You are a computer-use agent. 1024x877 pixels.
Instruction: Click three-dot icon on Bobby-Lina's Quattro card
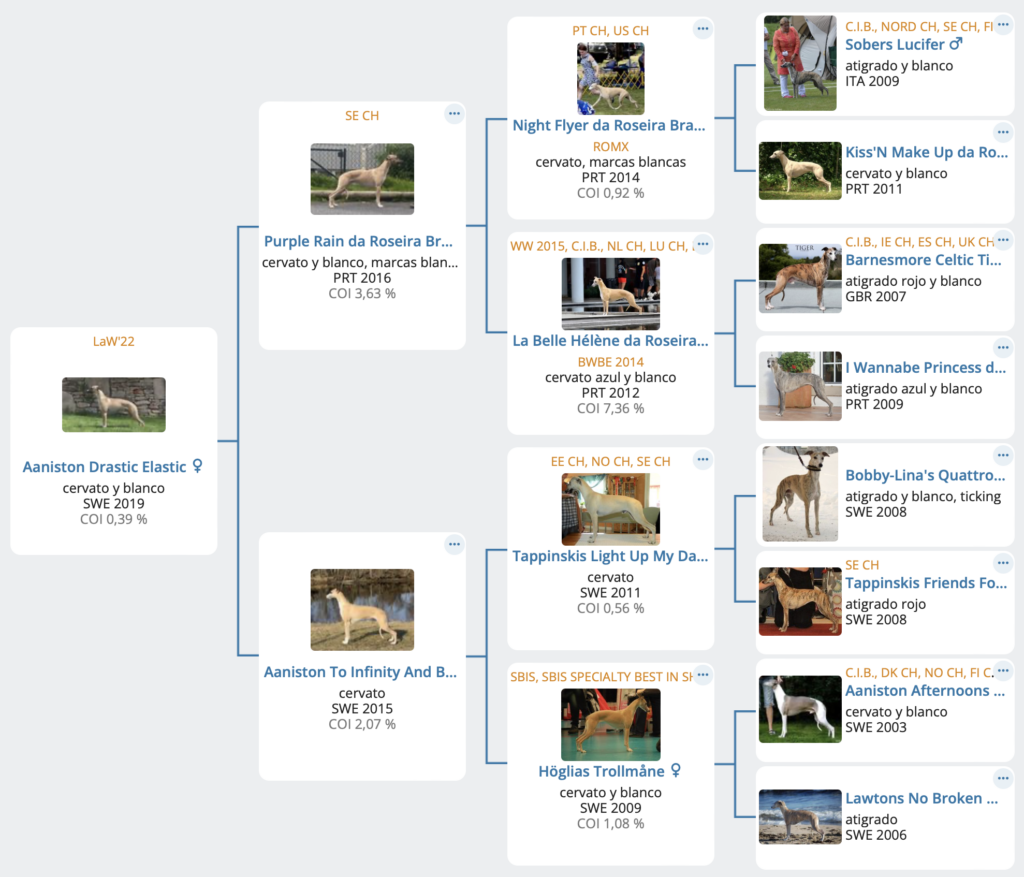pos(1003,456)
